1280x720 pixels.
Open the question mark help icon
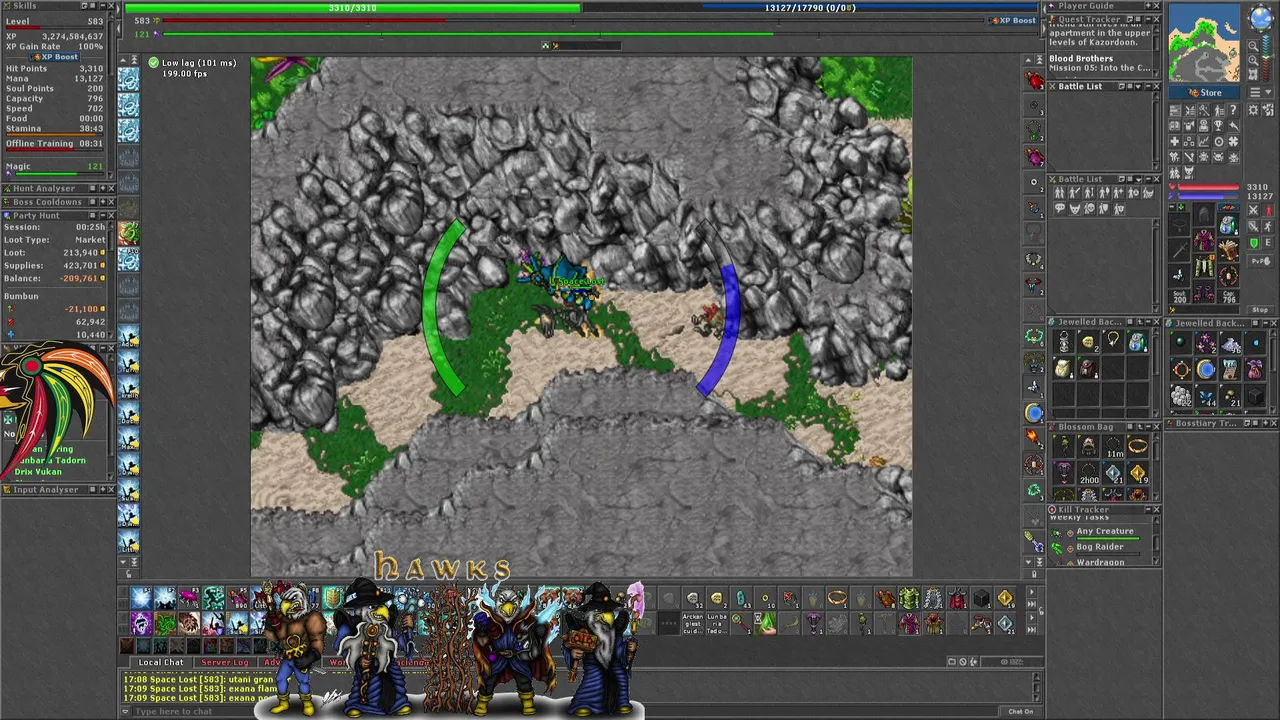[x=1233, y=110]
